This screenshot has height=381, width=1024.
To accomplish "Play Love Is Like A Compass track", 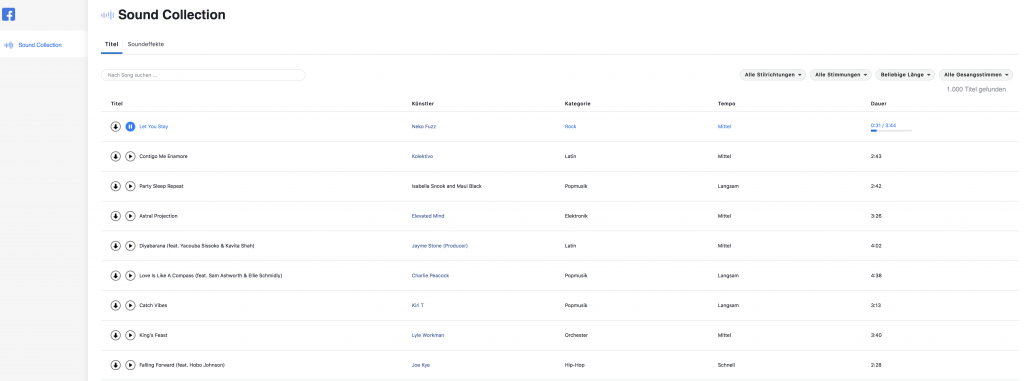I will (x=131, y=276).
